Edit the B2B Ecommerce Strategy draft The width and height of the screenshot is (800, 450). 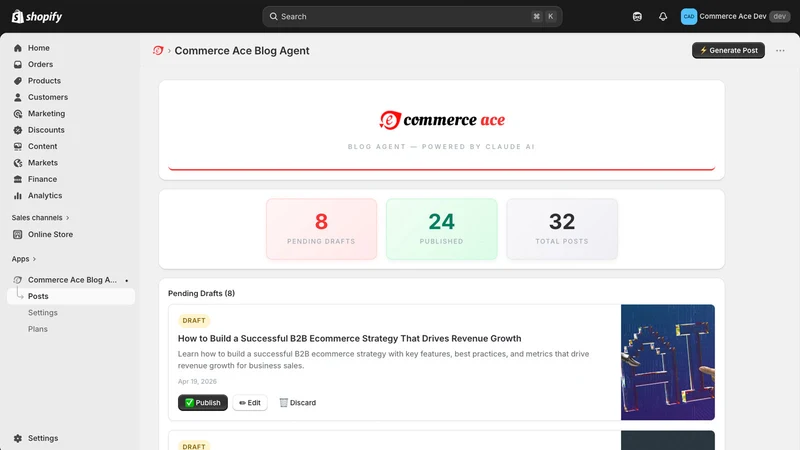[x=250, y=403]
